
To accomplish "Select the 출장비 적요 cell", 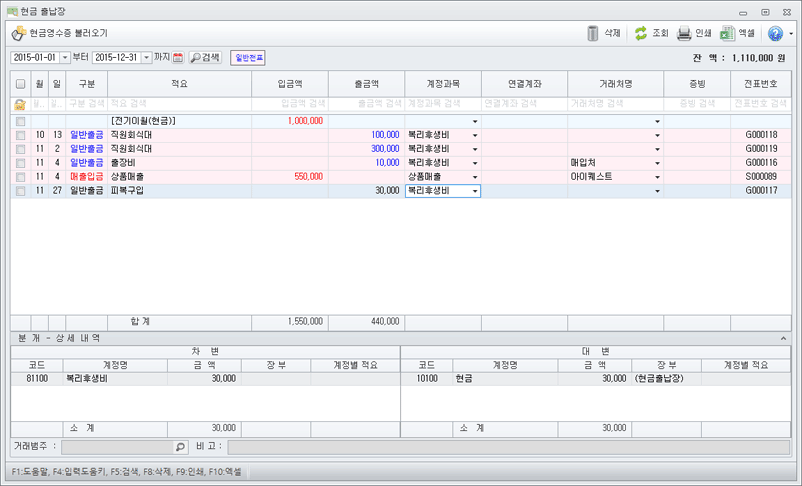I will 180,163.
